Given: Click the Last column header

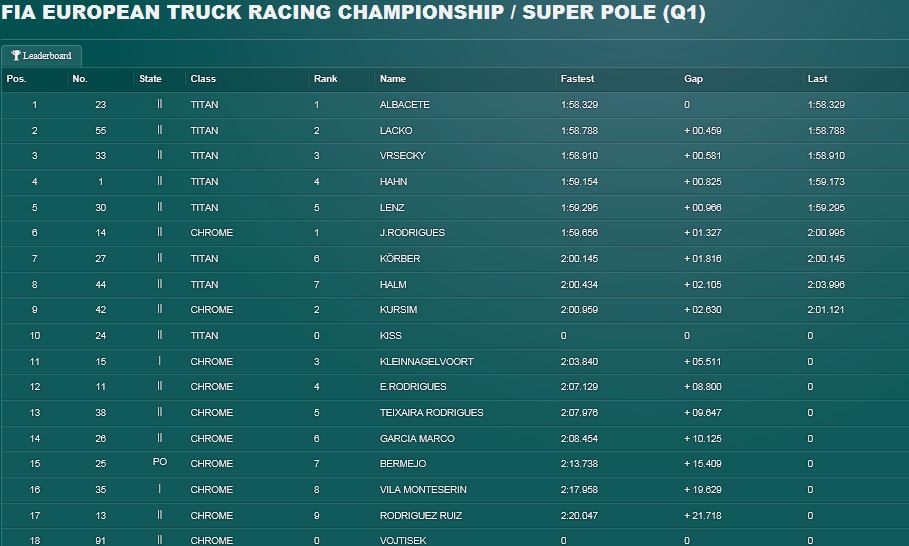Looking at the screenshot, I should tap(817, 79).
